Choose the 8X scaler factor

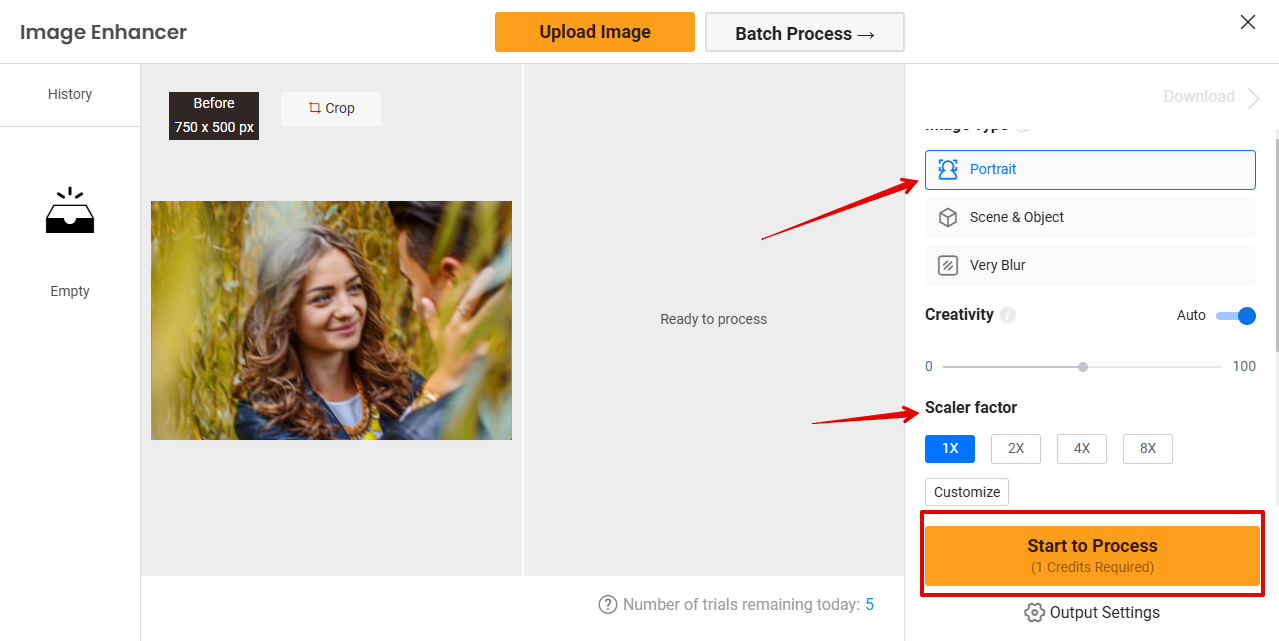coord(1147,448)
